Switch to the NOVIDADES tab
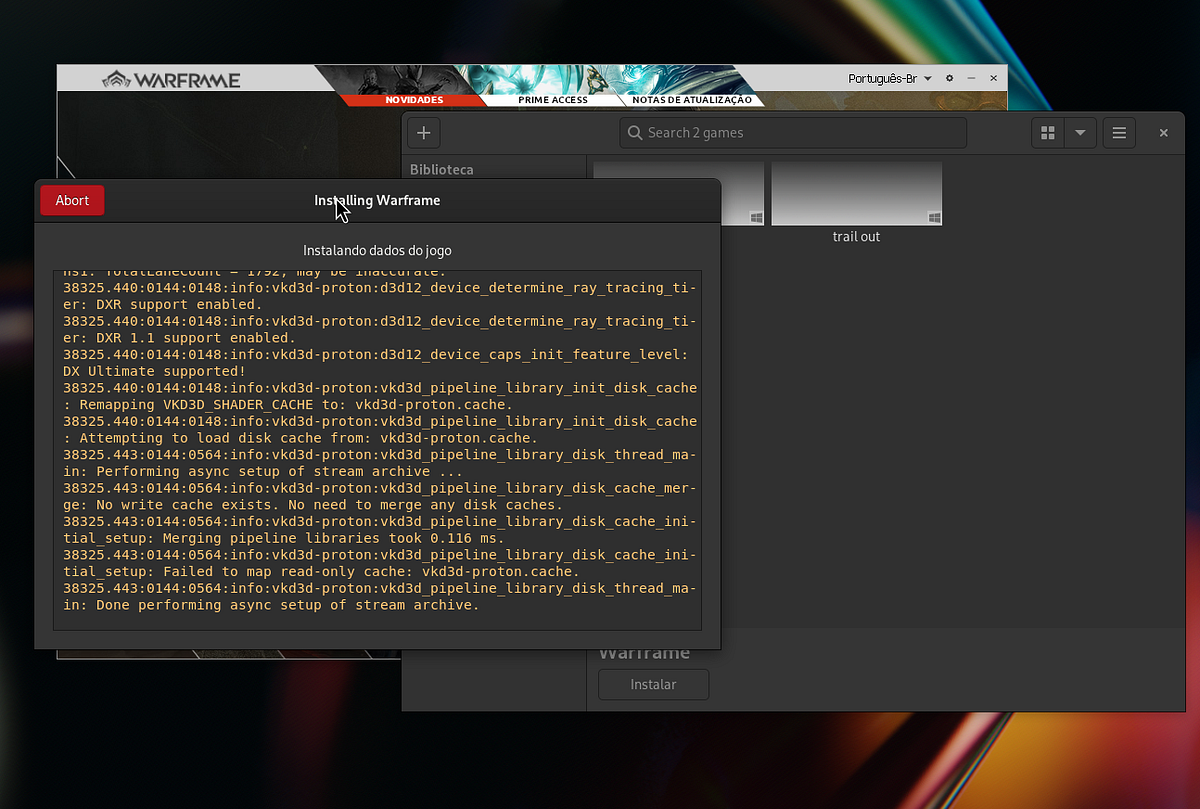Image resolution: width=1200 pixels, height=809 pixels. (414, 100)
